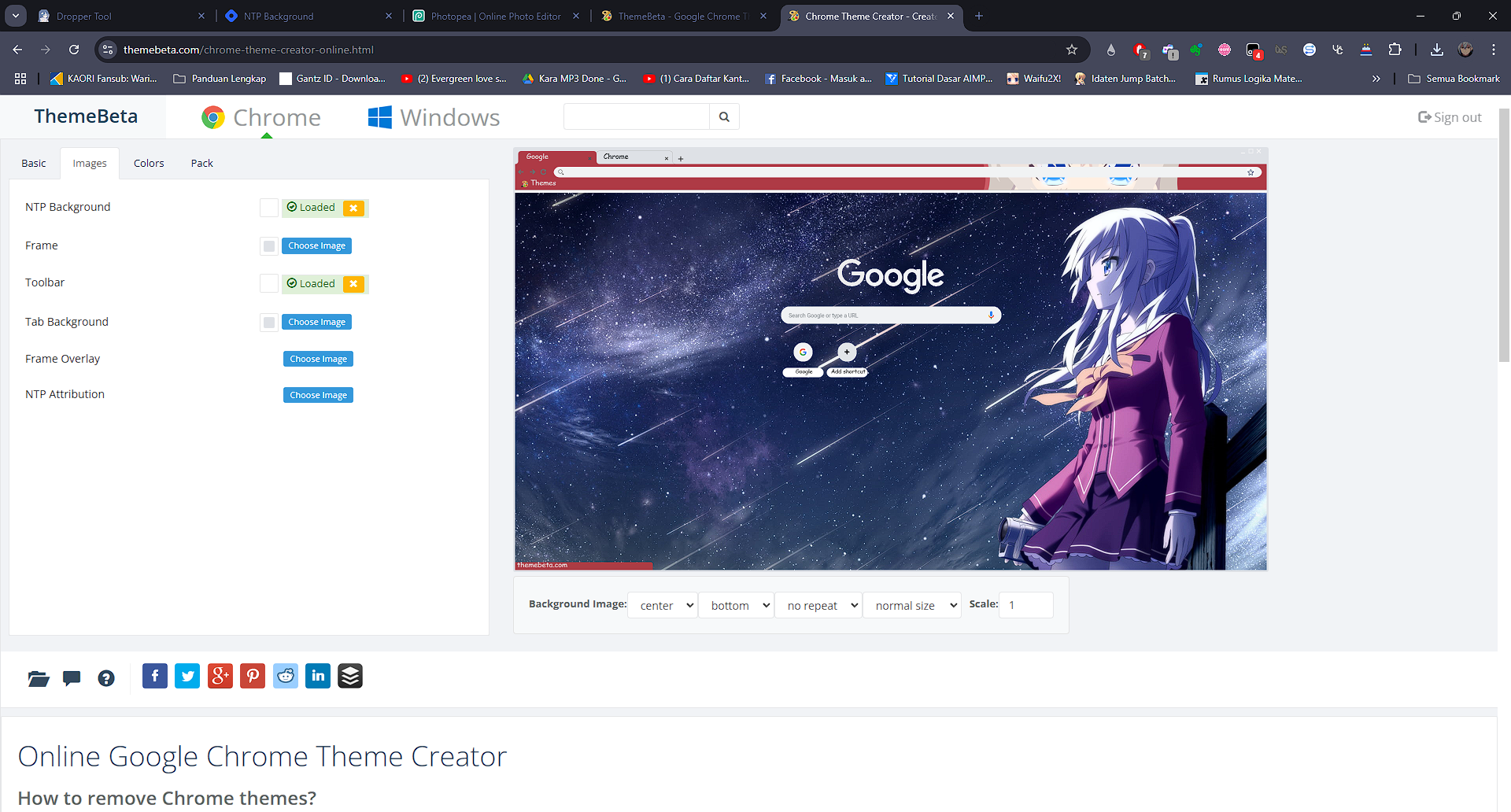Click the Buffer stack icon
This screenshot has height=812, width=1511.
(x=350, y=676)
